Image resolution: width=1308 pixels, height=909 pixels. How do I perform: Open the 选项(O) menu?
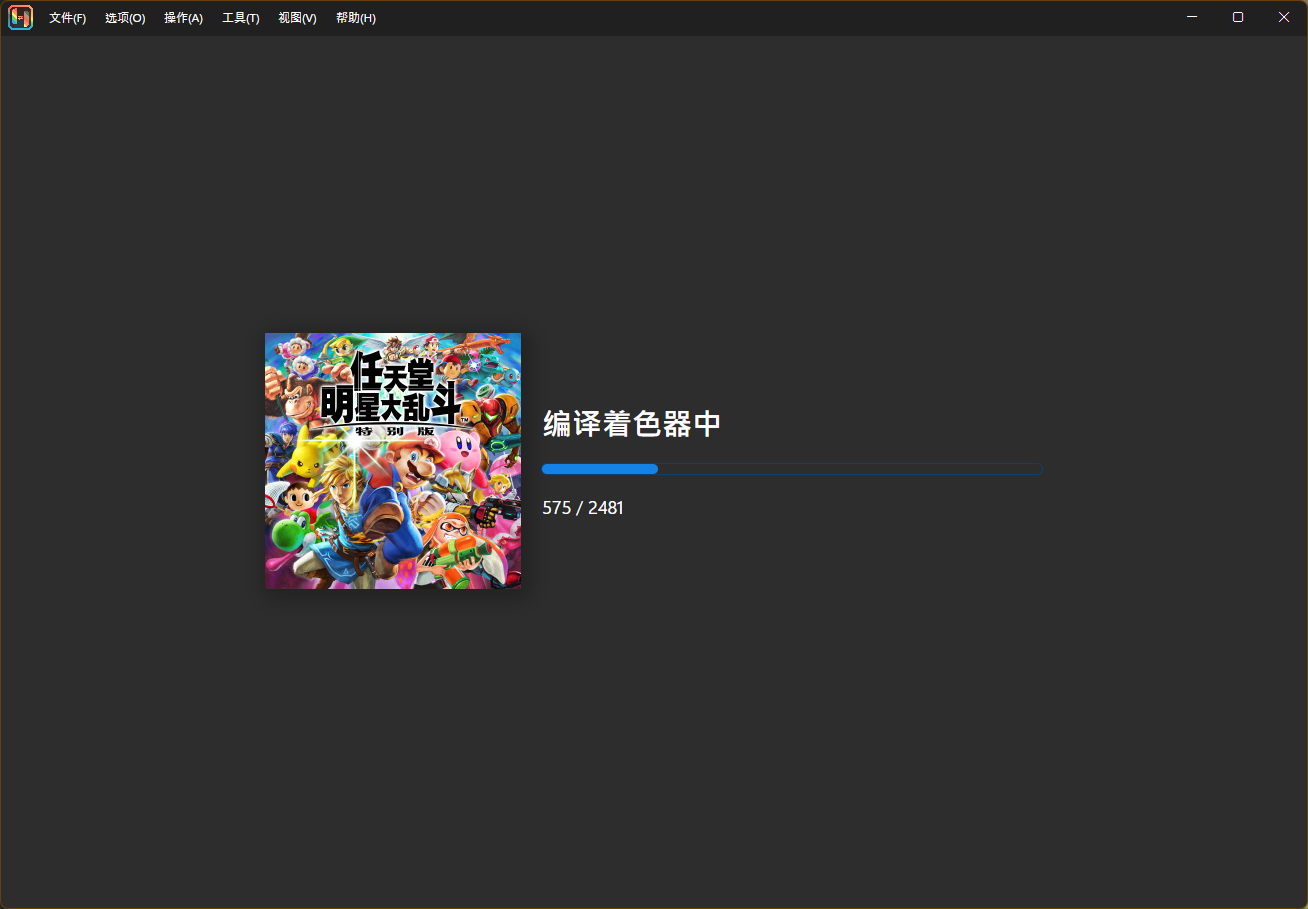125,18
